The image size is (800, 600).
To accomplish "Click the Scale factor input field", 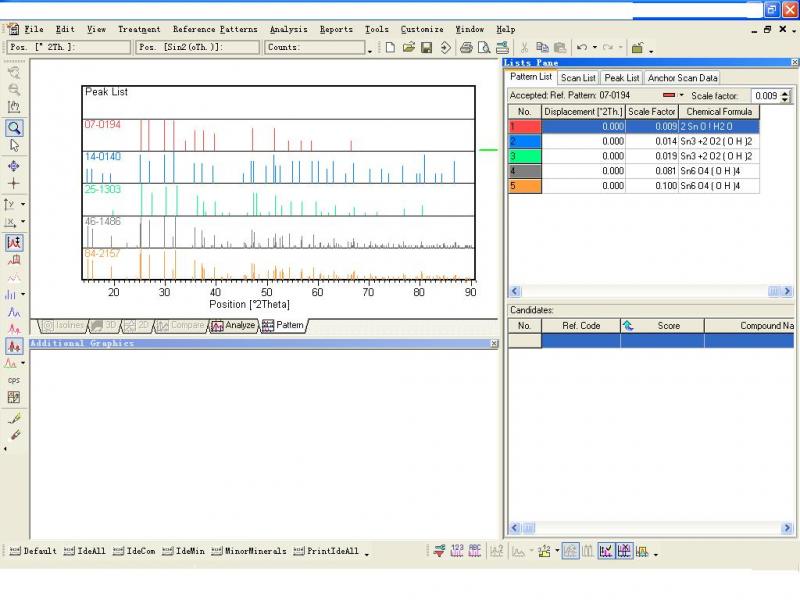I will (x=765, y=96).
